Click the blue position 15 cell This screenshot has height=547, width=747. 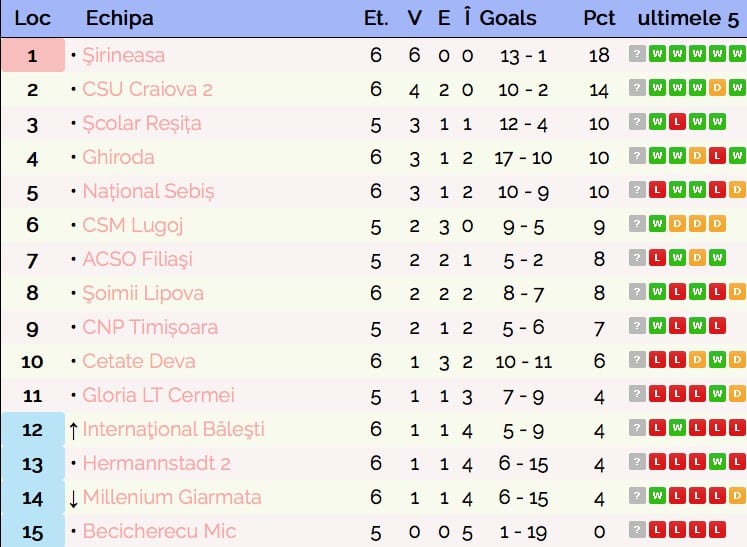click(32, 531)
